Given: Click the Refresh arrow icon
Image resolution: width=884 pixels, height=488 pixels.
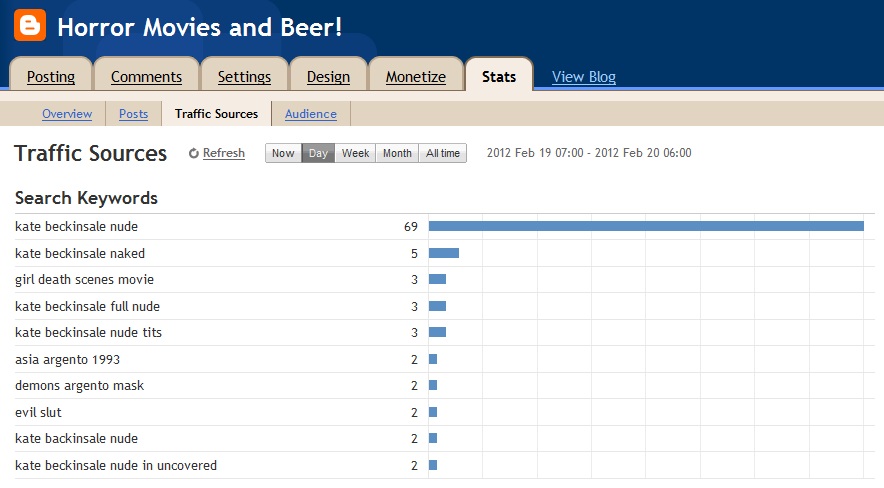Looking at the screenshot, I should tap(193, 153).
